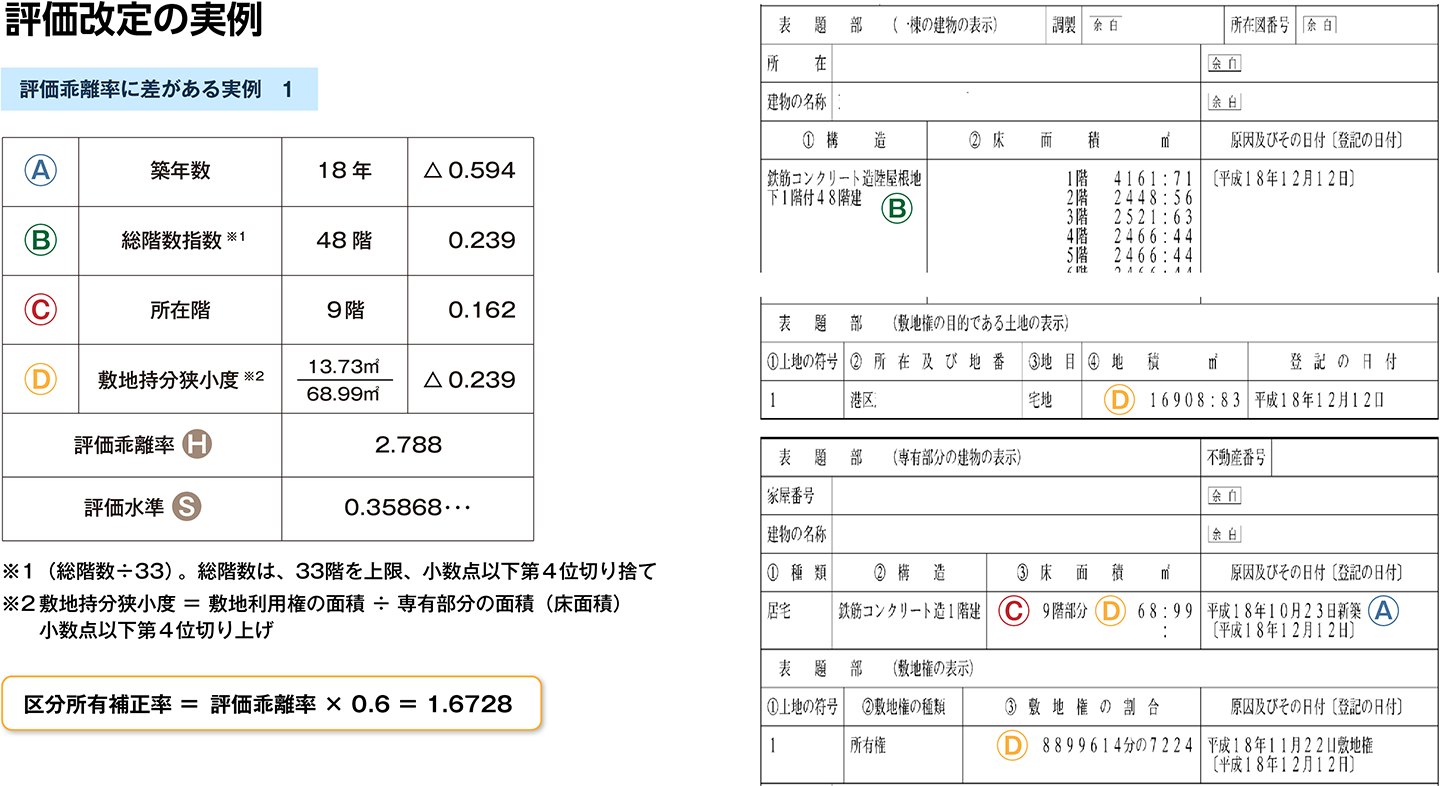Image resolution: width=1440 pixels, height=786 pixels.
Task: Click the orange D marker beside 68:99
Action: (x=1109, y=610)
